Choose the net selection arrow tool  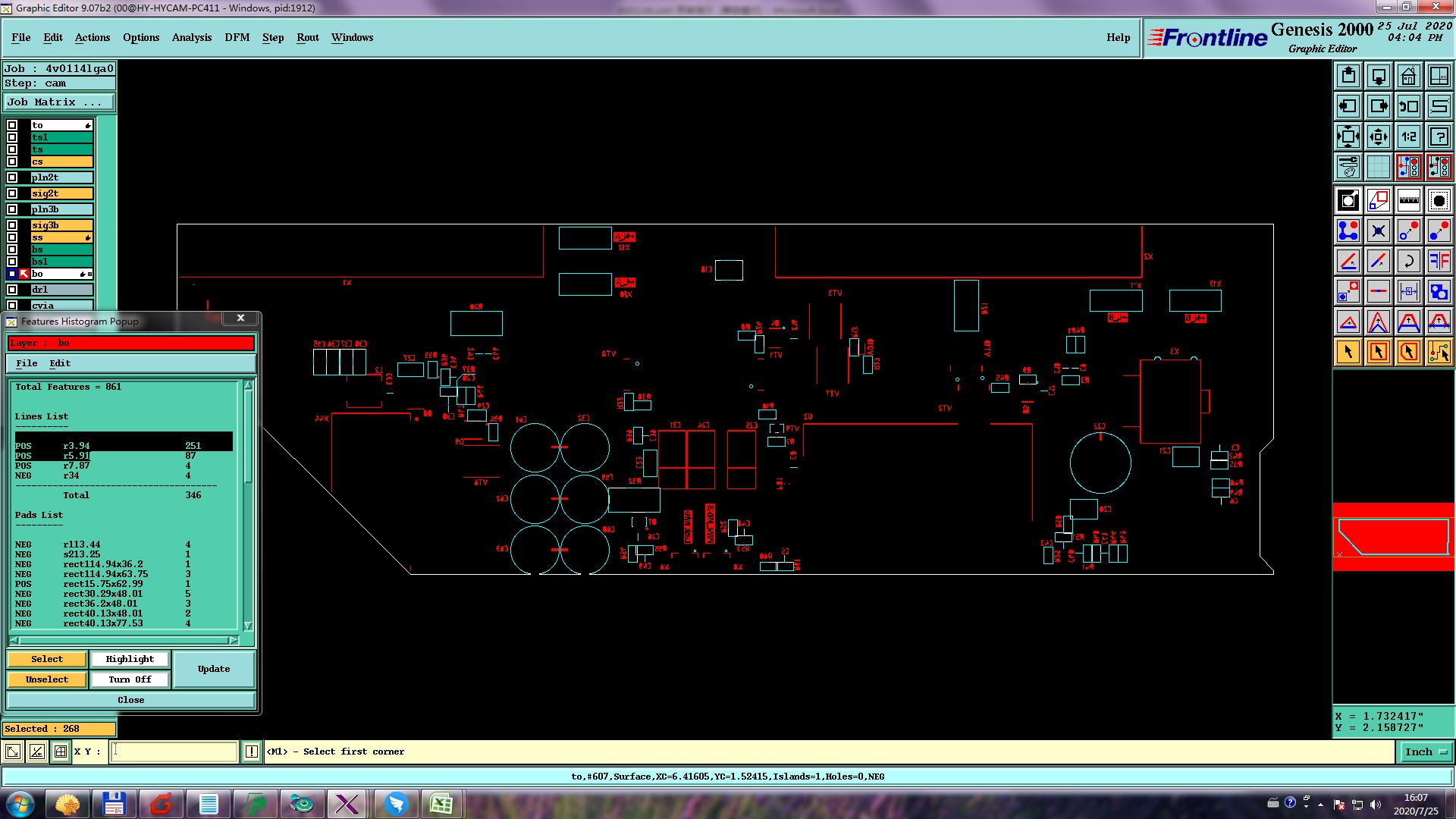click(1439, 352)
